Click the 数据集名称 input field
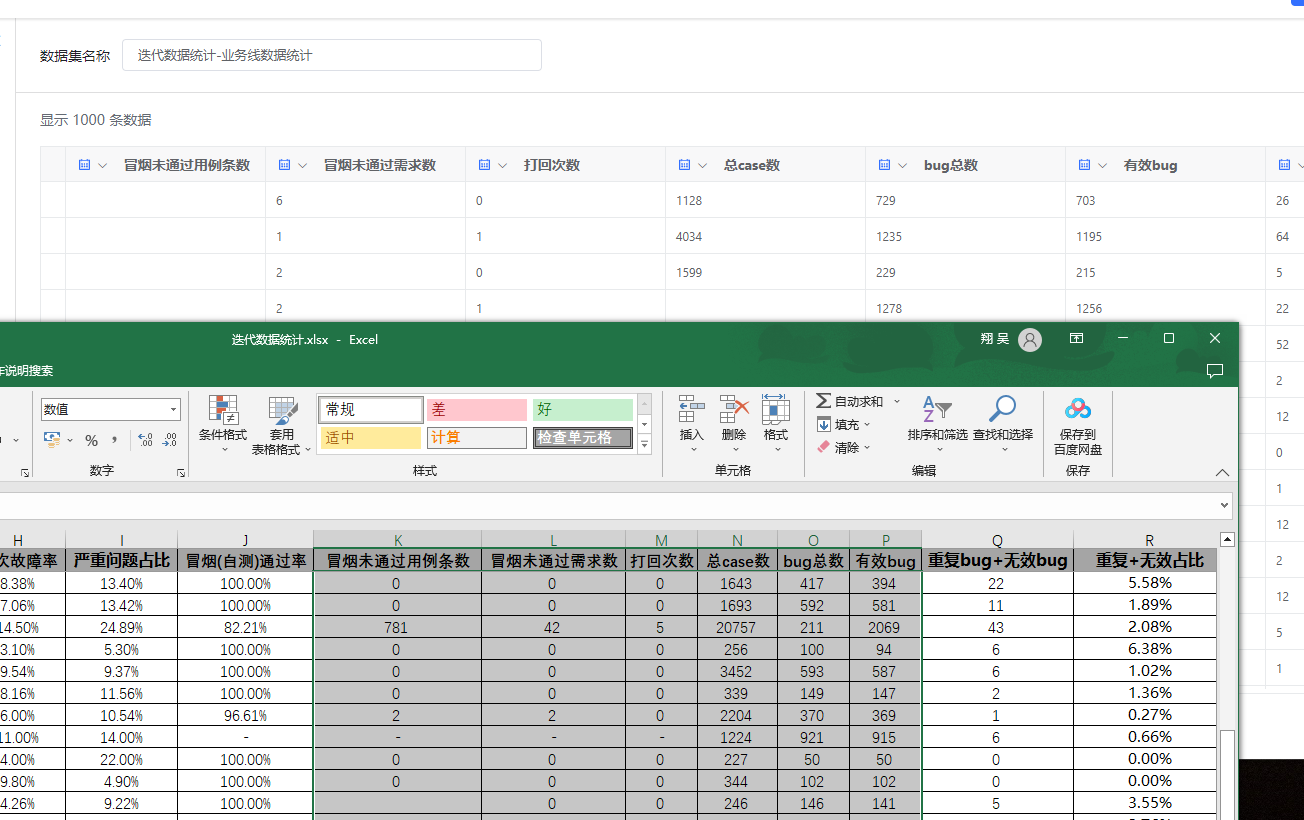 [330, 55]
